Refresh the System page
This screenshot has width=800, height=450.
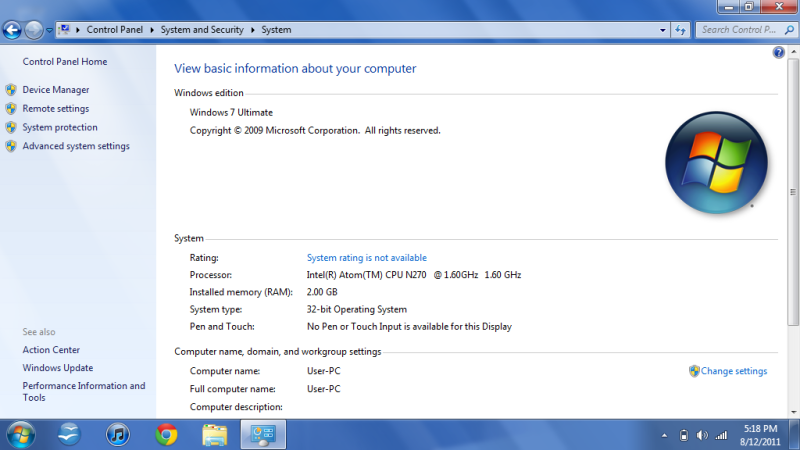[x=680, y=30]
